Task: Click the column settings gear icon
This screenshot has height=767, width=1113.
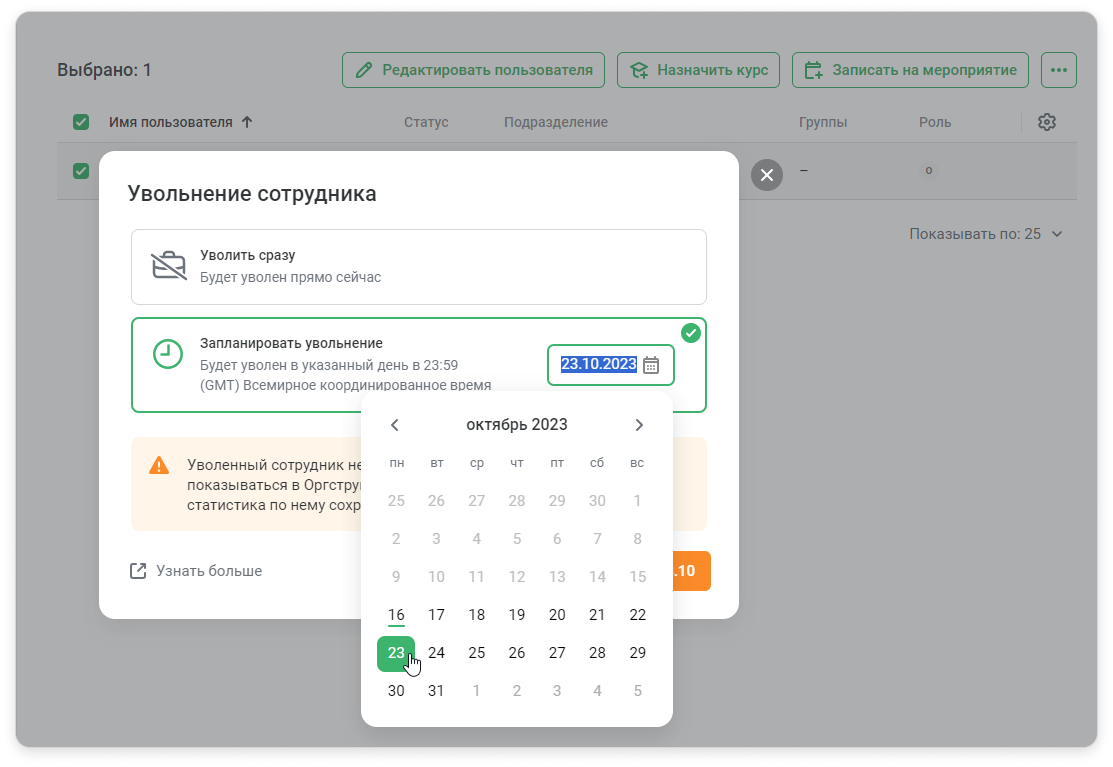Action: pyautogui.click(x=1047, y=122)
